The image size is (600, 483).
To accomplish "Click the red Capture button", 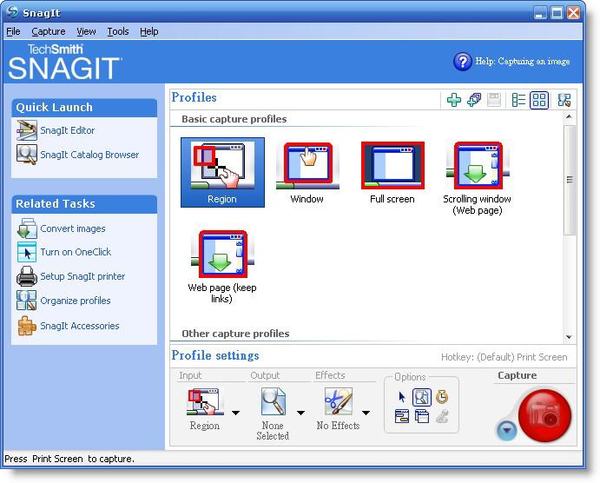I will (x=545, y=416).
